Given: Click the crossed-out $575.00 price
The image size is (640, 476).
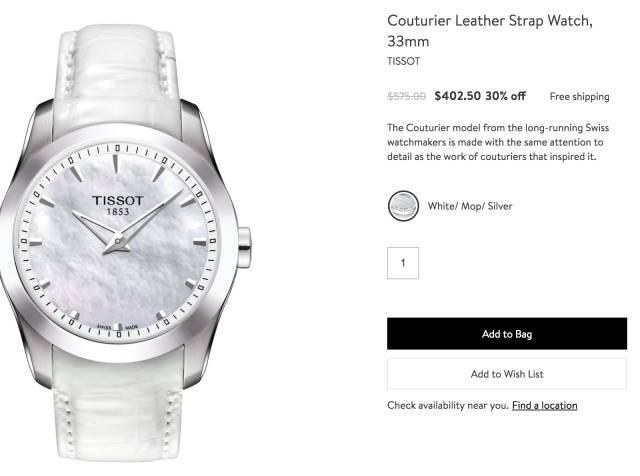Looking at the screenshot, I should pos(407,96).
